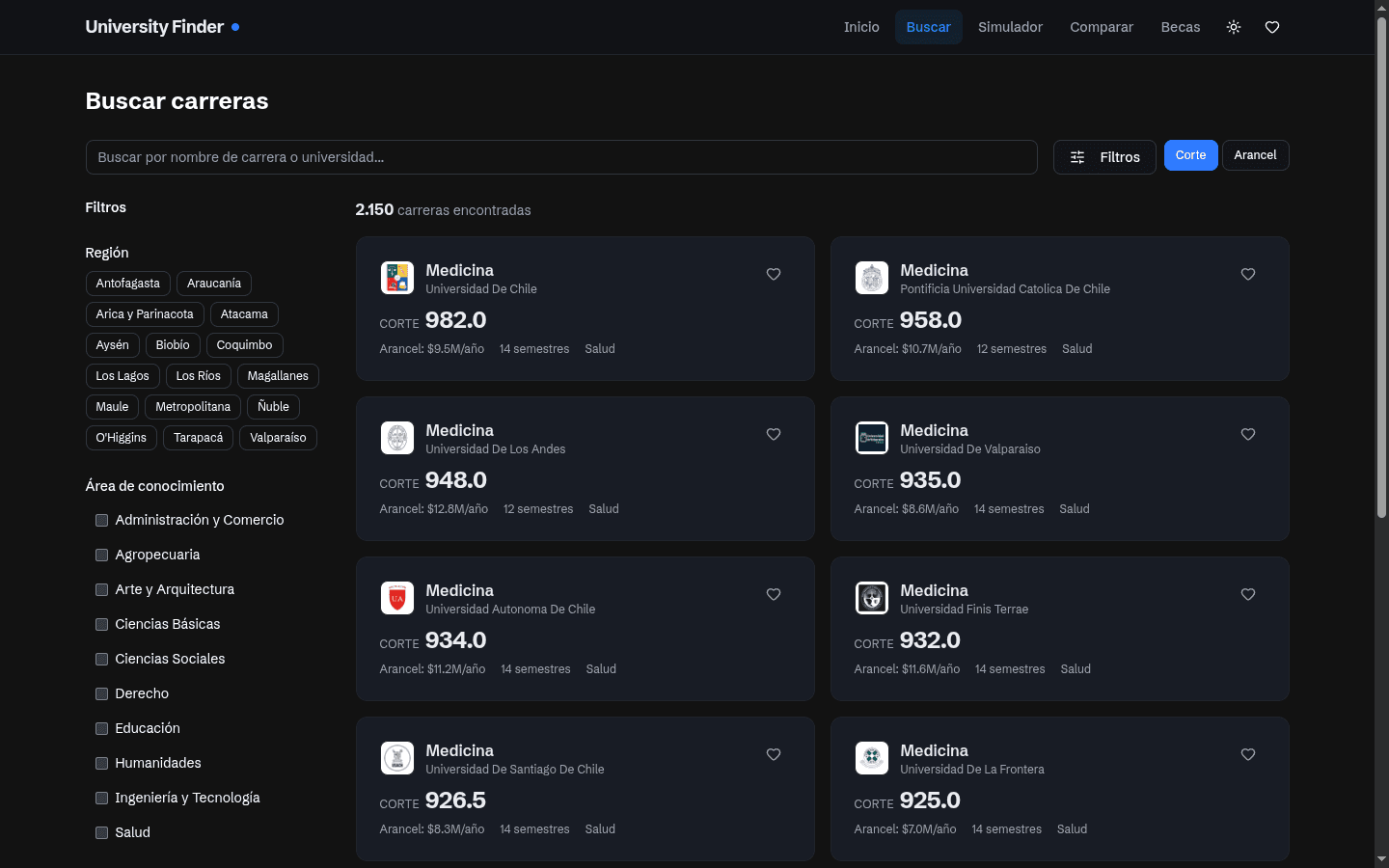Check Ingeniería y Tecnología checkbox

(x=101, y=799)
